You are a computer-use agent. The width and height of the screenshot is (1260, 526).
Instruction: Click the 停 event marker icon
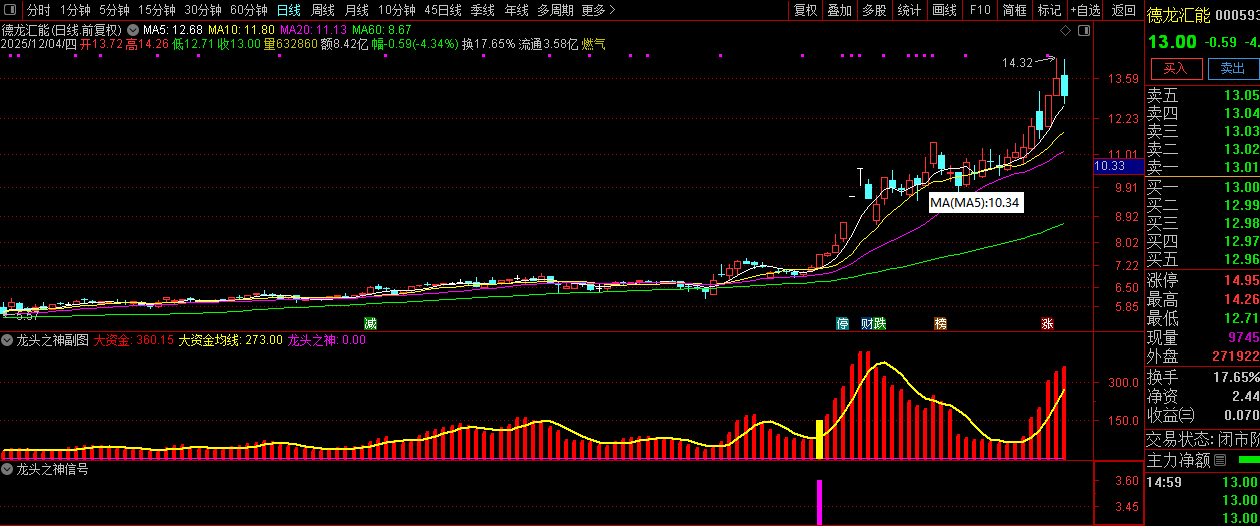[842, 324]
